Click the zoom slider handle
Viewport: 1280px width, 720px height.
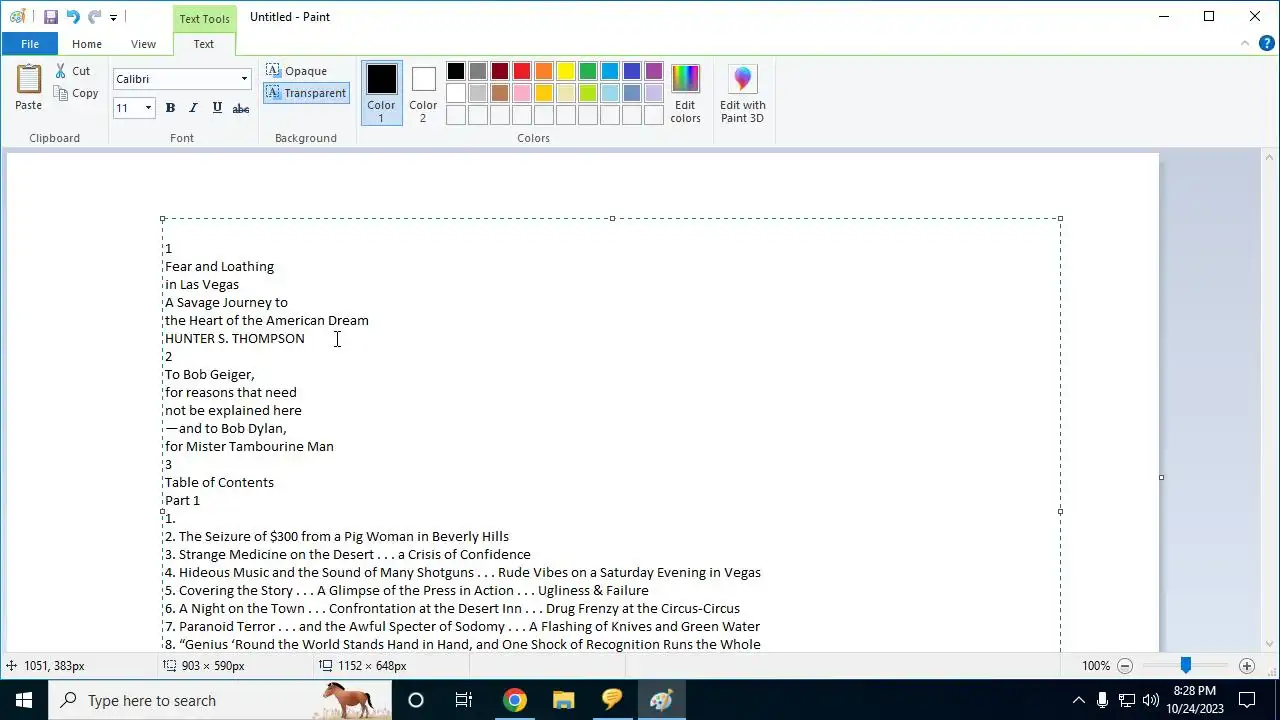click(1186, 665)
